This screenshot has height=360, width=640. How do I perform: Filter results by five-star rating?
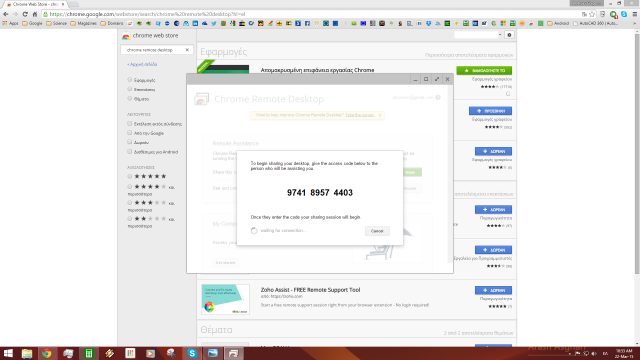pyautogui.click(x=130, y=176)
